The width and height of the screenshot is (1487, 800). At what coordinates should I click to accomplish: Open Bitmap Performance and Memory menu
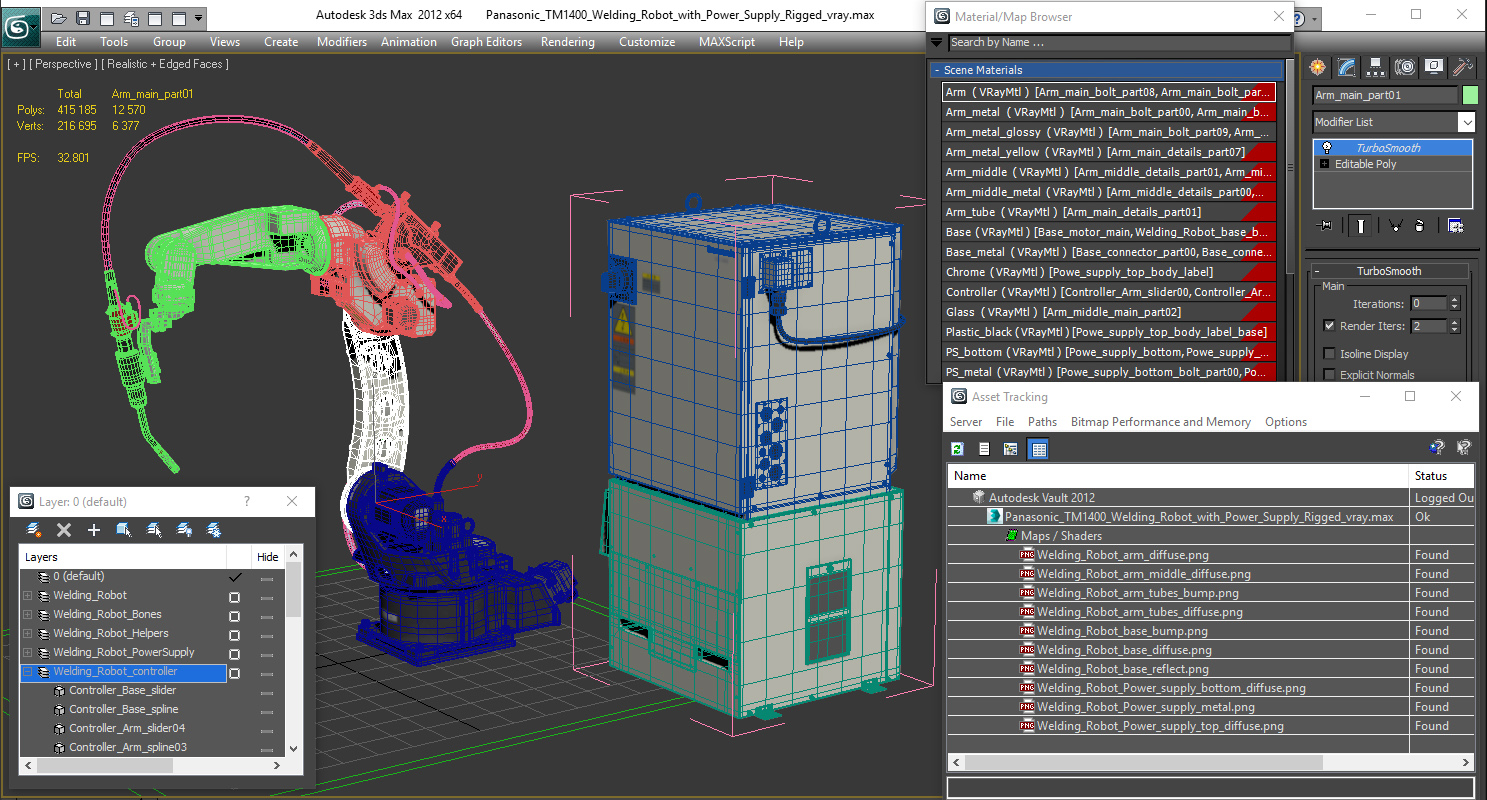[1161, 422]
